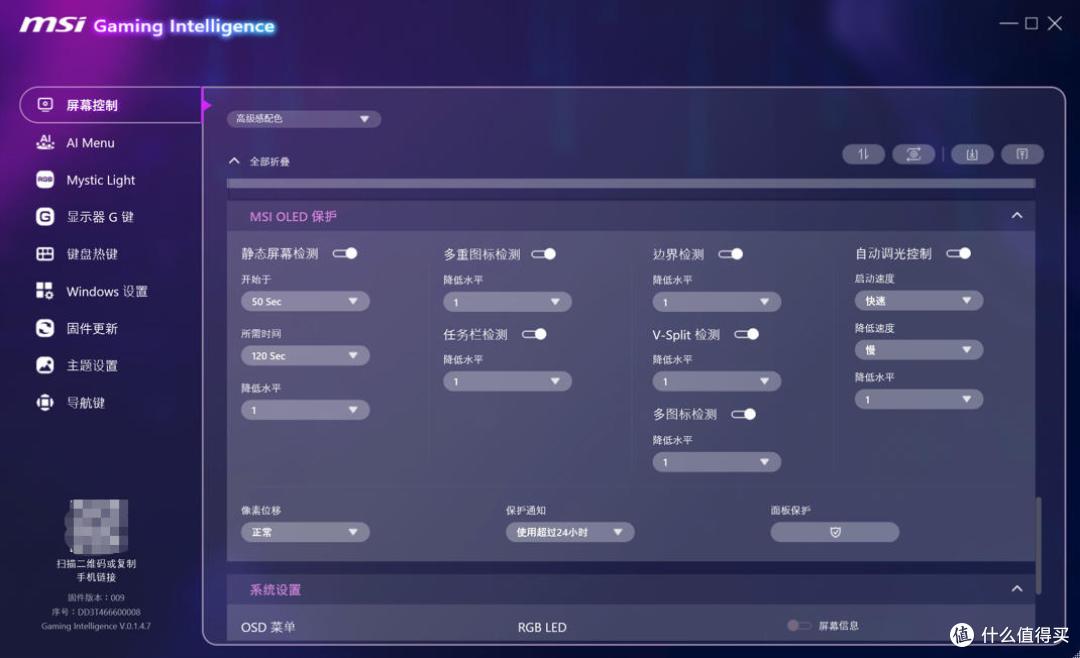Click the 扫描二维码或复制手机链接 text
Viewport: 1080px width, 658px height.
[x=96, y=570]
